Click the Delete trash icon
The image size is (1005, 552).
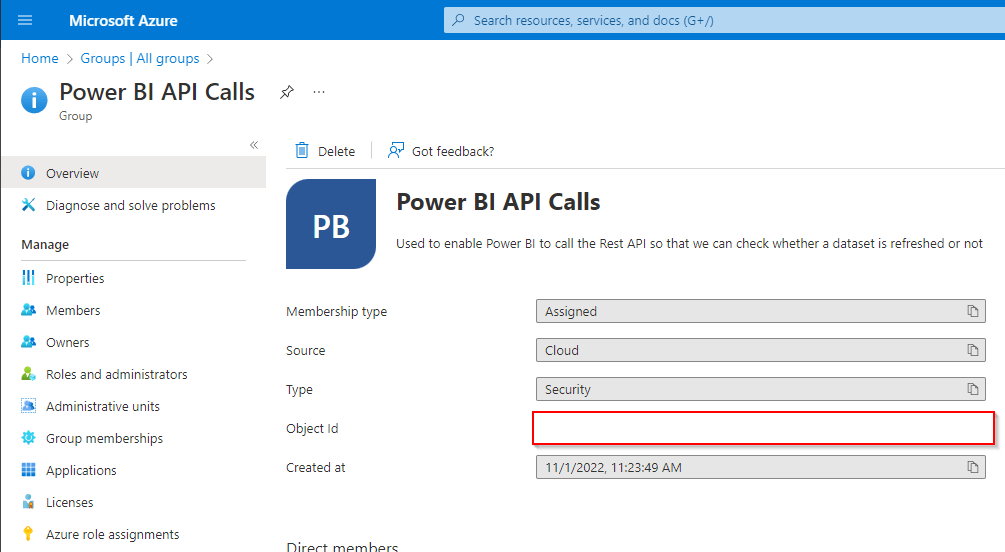[302, 151]
